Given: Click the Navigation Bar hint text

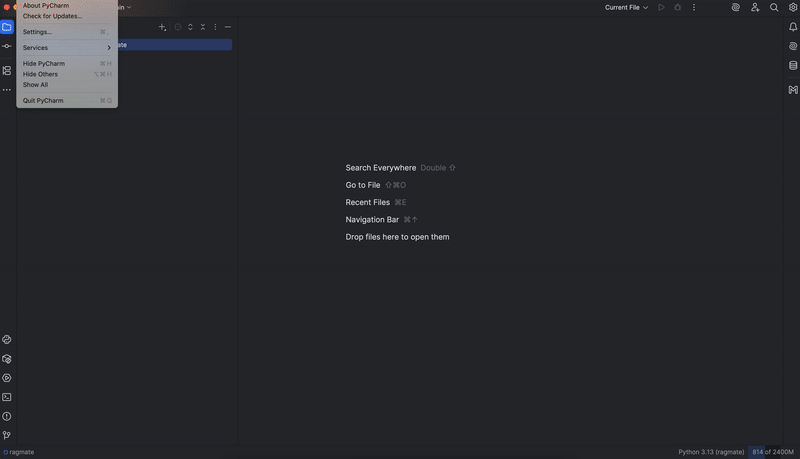Looking at the screenshot, I should 372,220.
